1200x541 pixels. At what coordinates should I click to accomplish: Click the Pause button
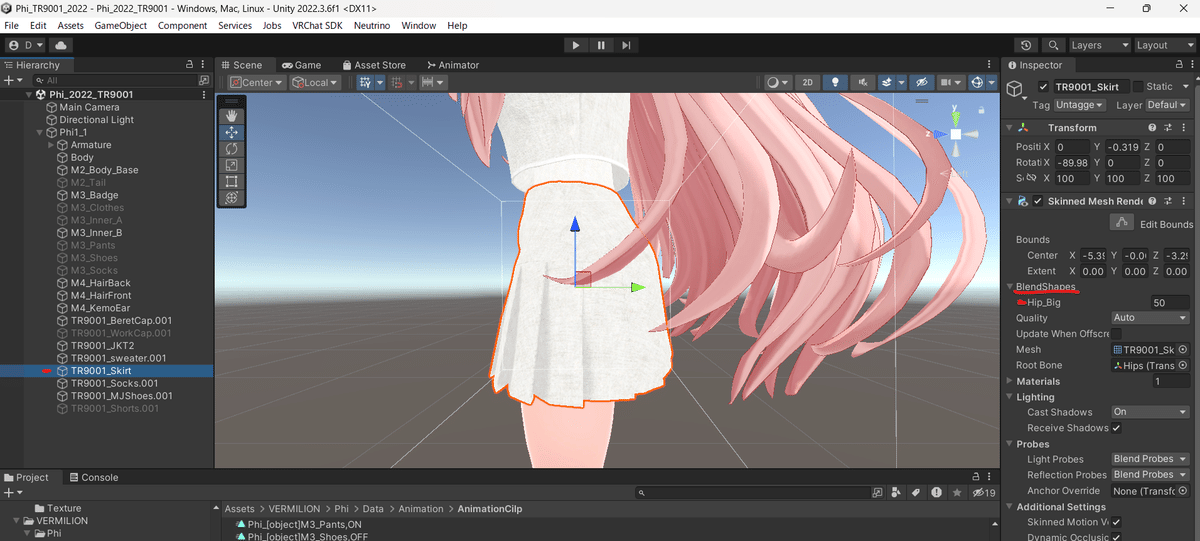coord(601,45)
